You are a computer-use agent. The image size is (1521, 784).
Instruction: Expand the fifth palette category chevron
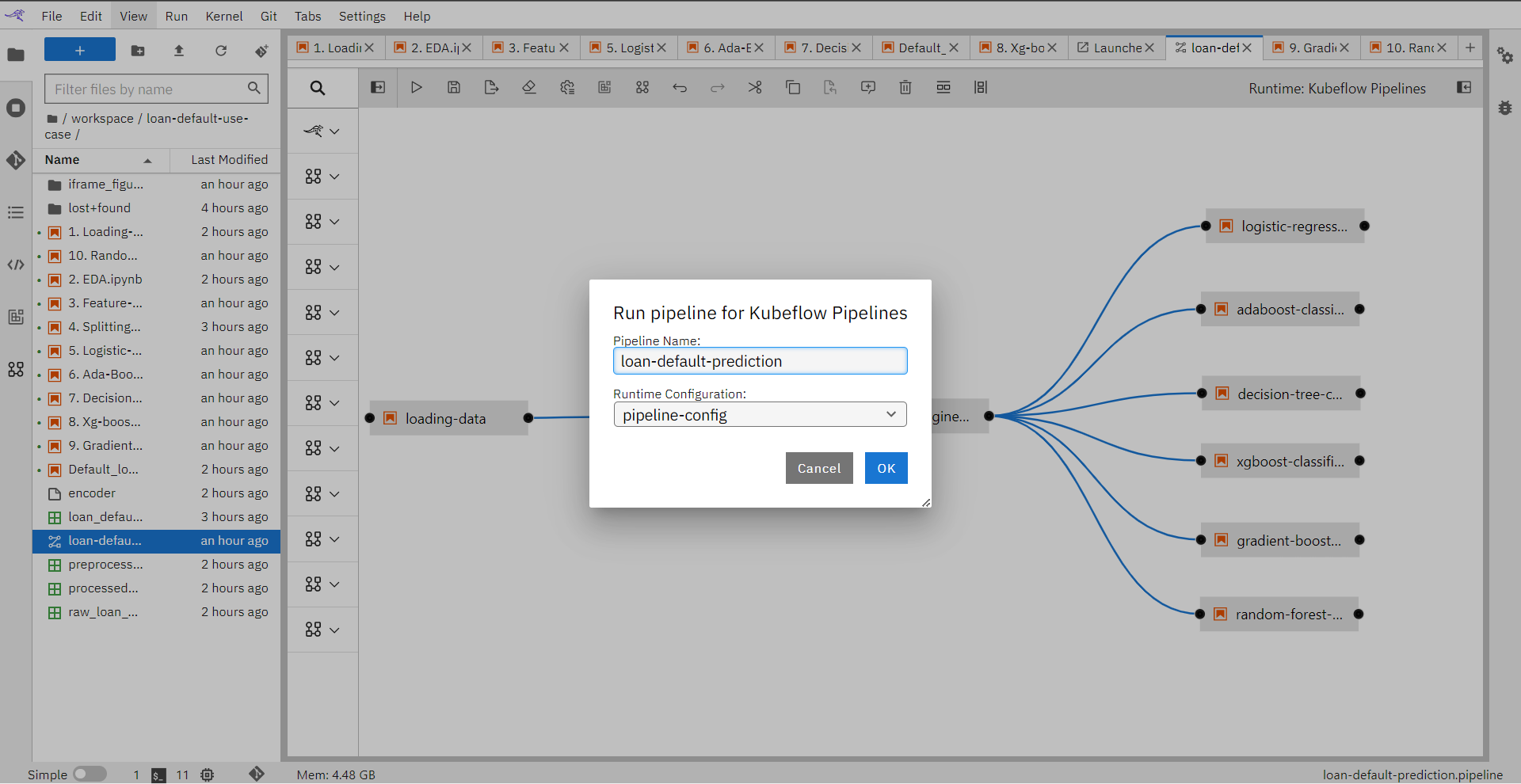pyautogui.click(x=334, y=313)
